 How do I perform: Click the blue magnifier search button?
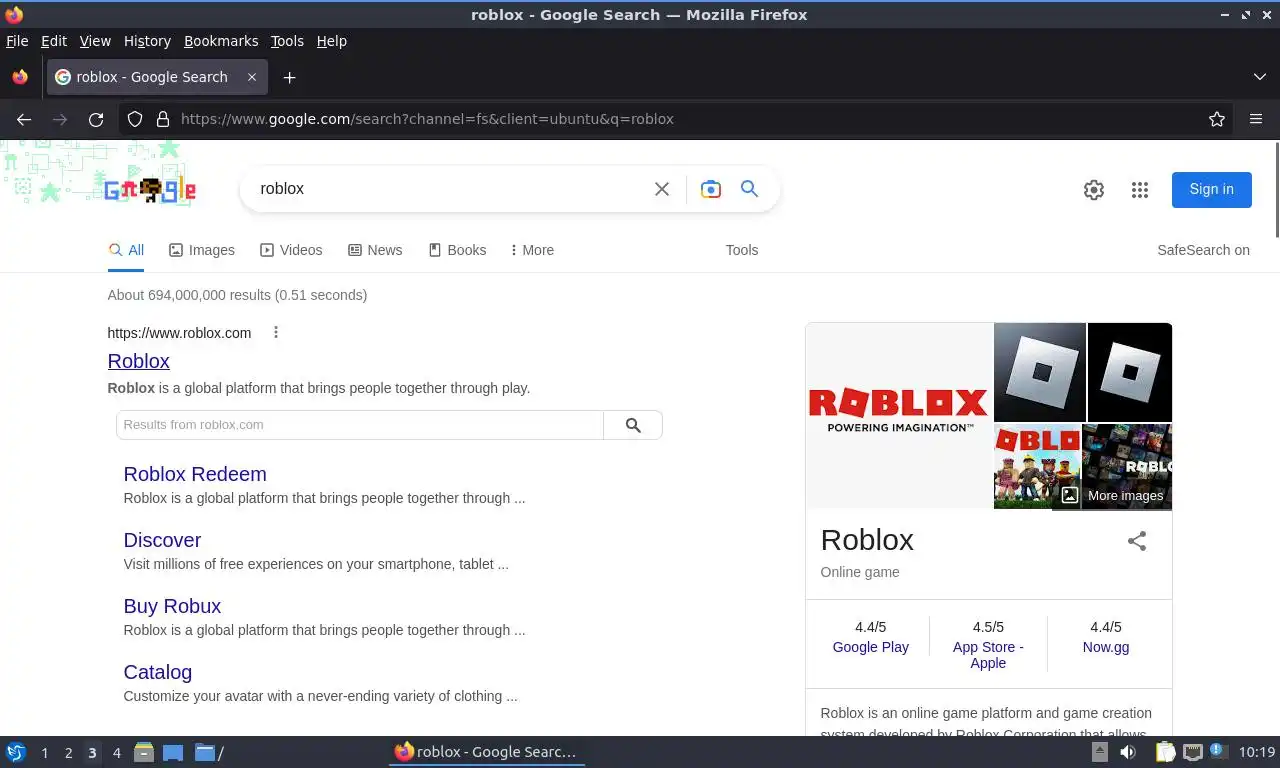click(x=749, y=188)
